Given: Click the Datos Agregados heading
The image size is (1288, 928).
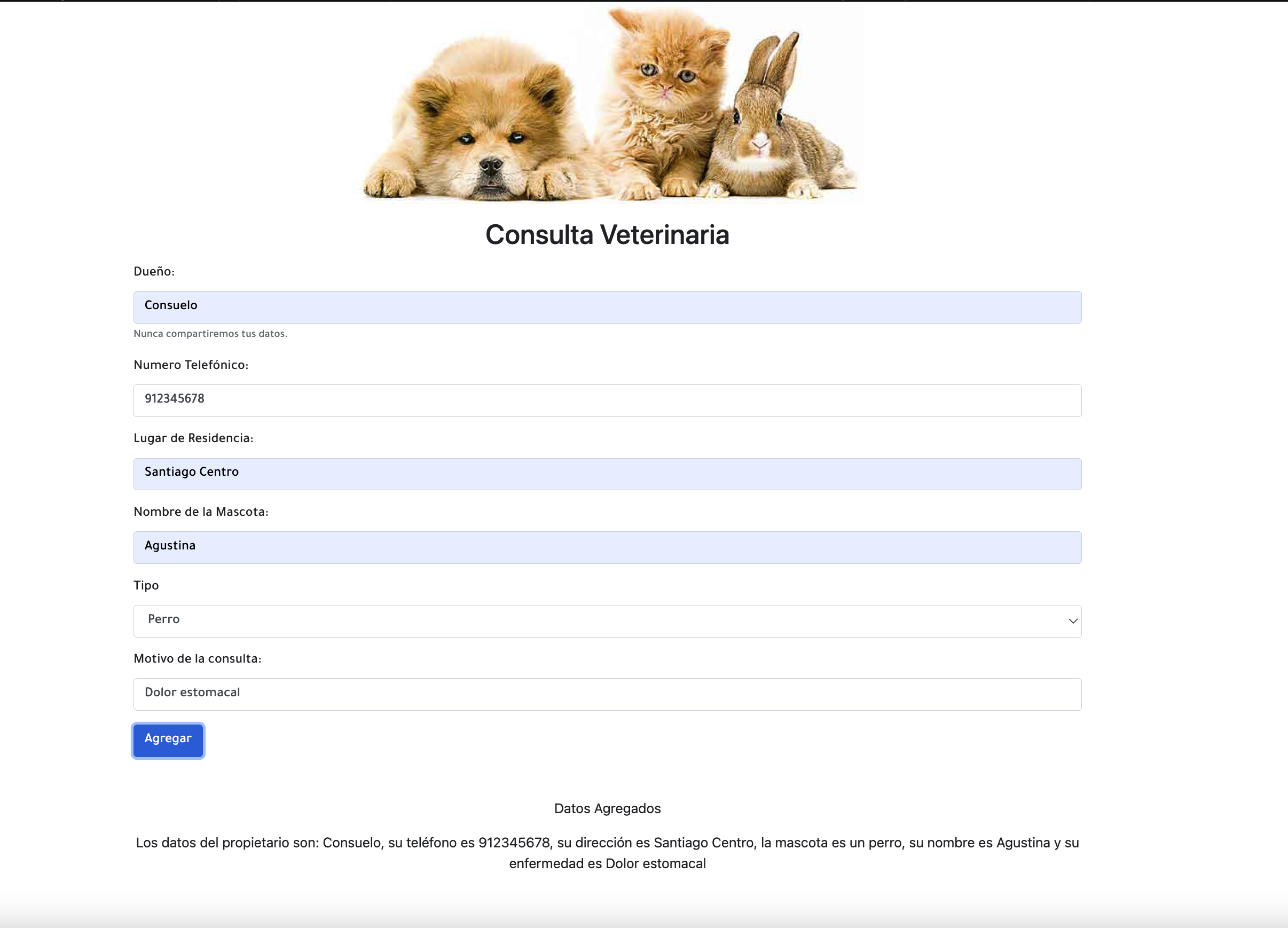Looking at the screenshot, I should pyautogui.click(x=607, y=808).
